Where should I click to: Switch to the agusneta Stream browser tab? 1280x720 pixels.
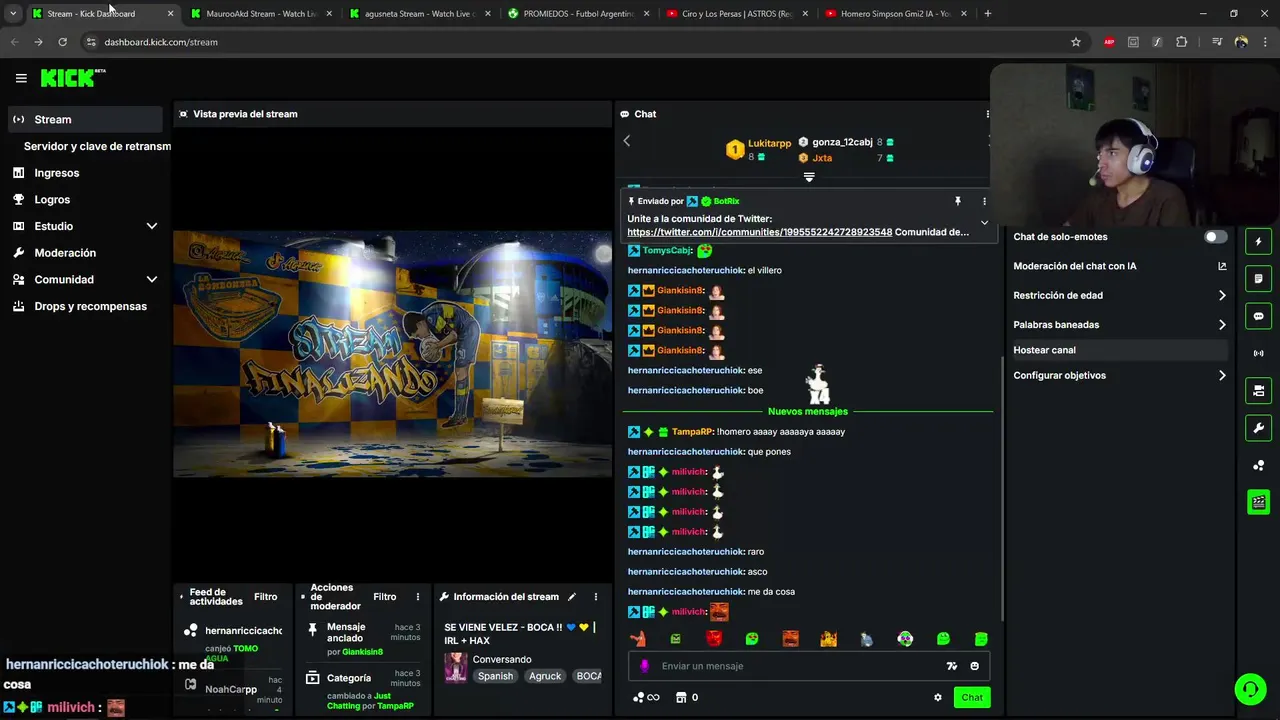[x=420, y=14]
